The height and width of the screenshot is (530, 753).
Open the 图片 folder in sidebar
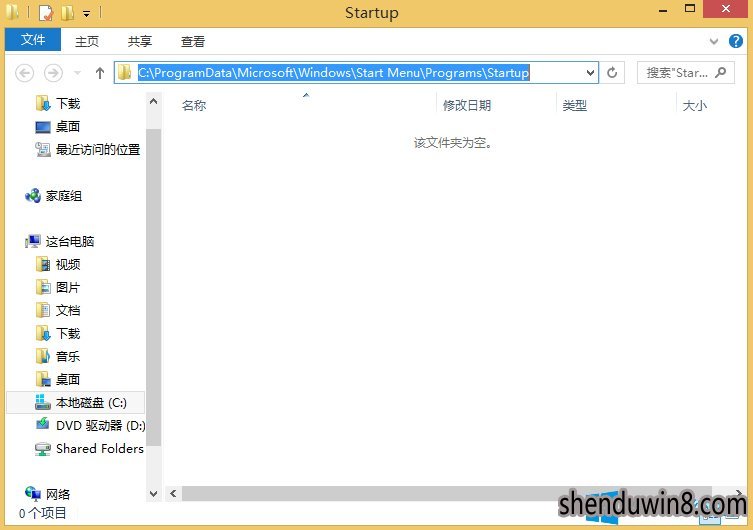pyautogui.click(x=68, y=288)
